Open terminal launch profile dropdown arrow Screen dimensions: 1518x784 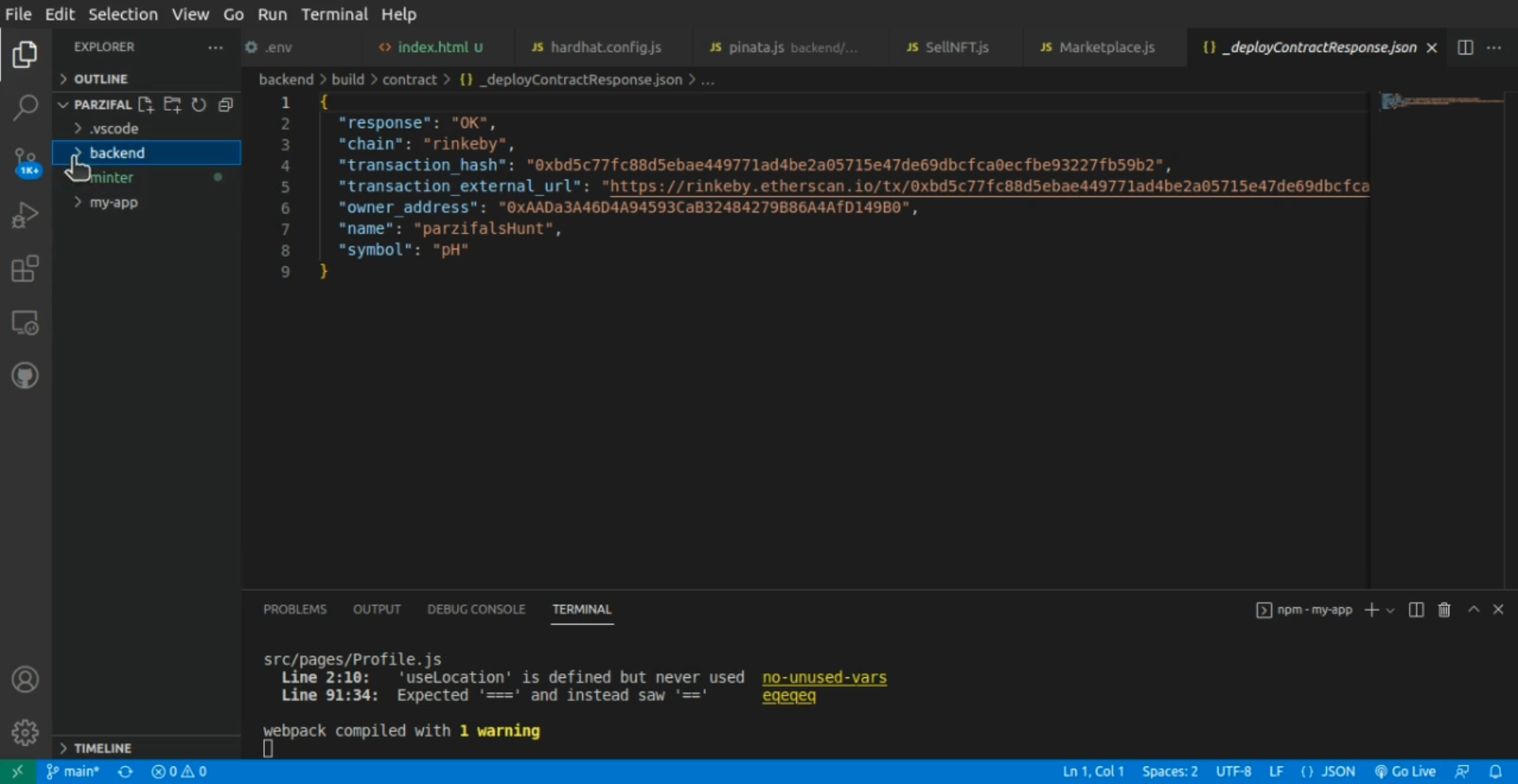pos(1391,610)
